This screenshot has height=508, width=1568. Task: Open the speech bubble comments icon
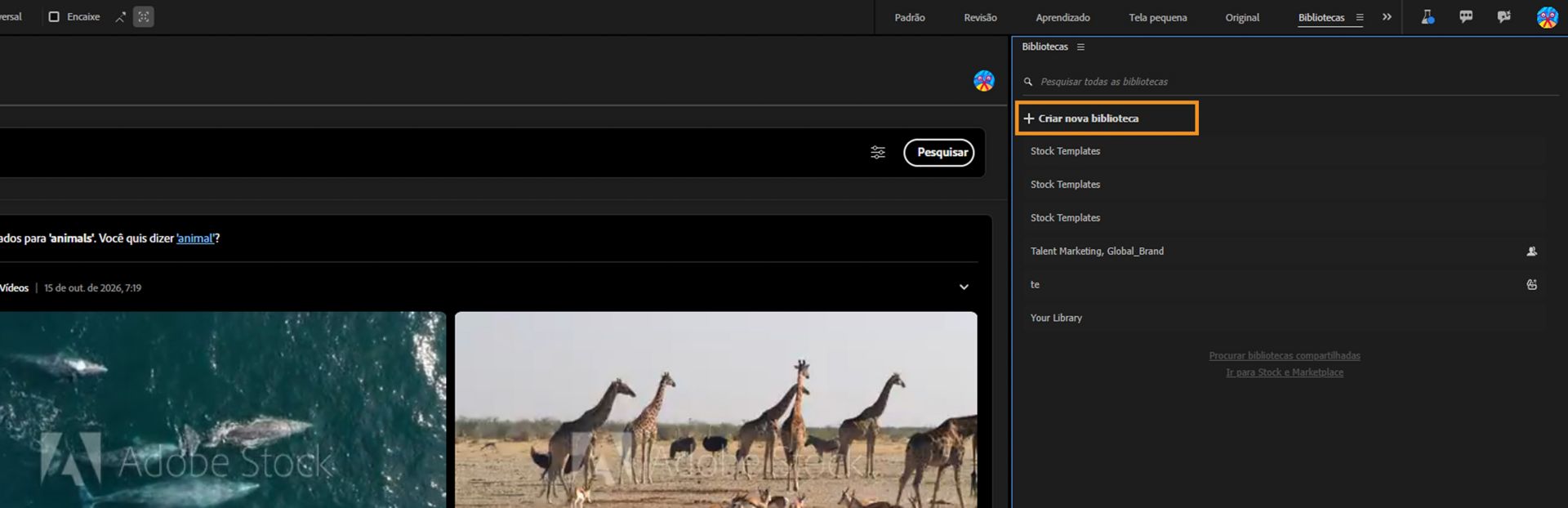(x=1466, y=17)
